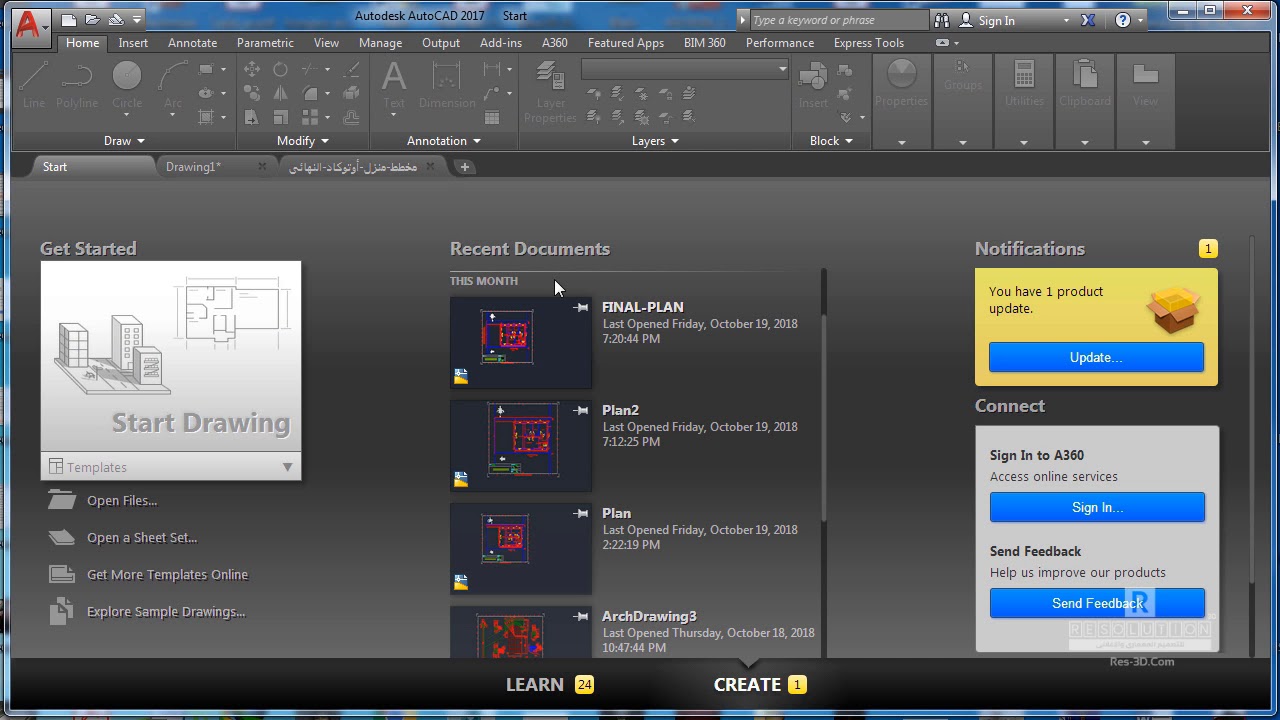Click the Send Feedback button
The height and width of the screenshot is (720, 1280).
[1097, 603]
